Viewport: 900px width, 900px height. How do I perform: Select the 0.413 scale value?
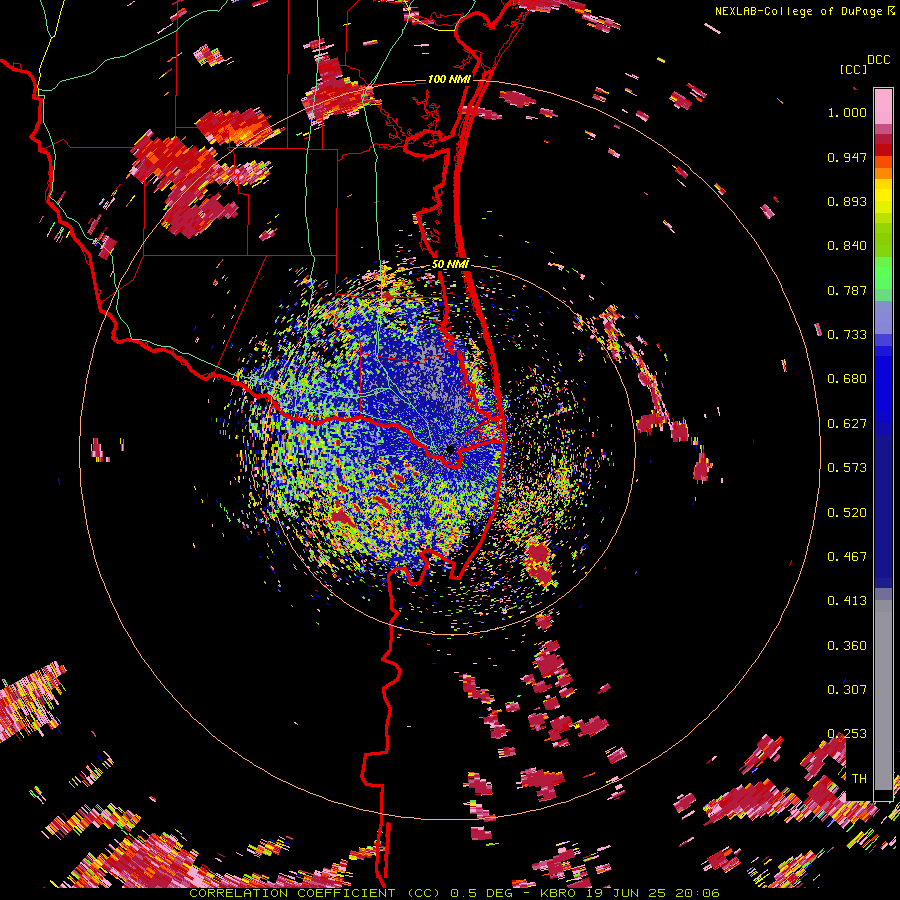[x=847, y=601]
